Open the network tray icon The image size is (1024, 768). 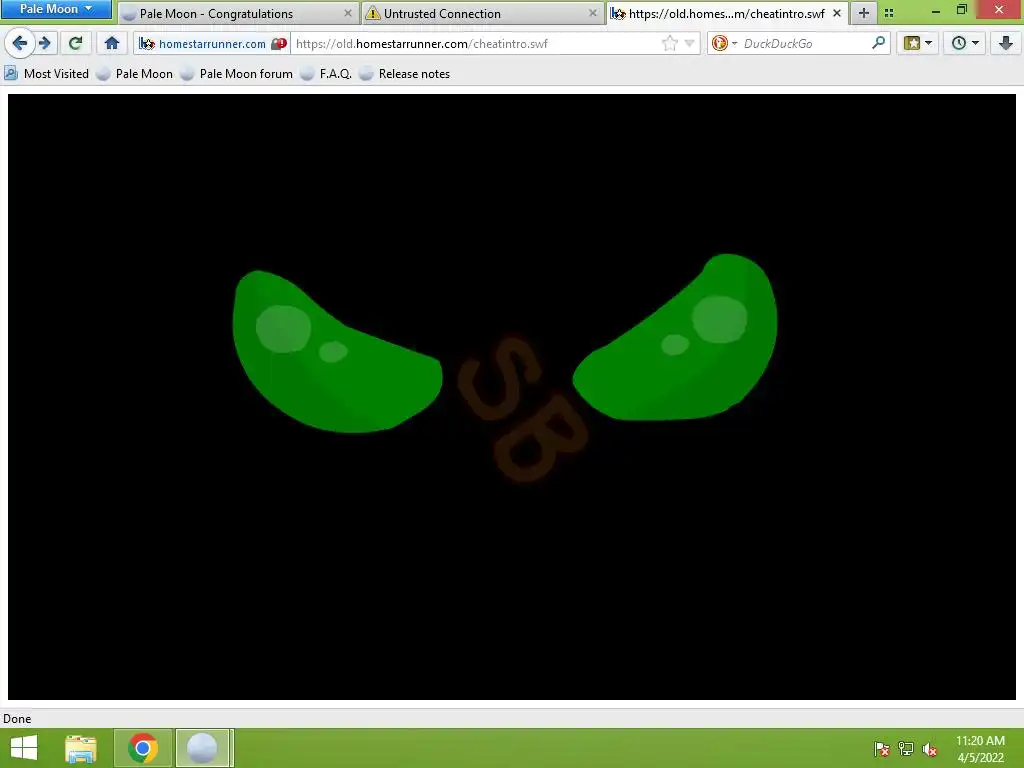[x=906, y=750]
